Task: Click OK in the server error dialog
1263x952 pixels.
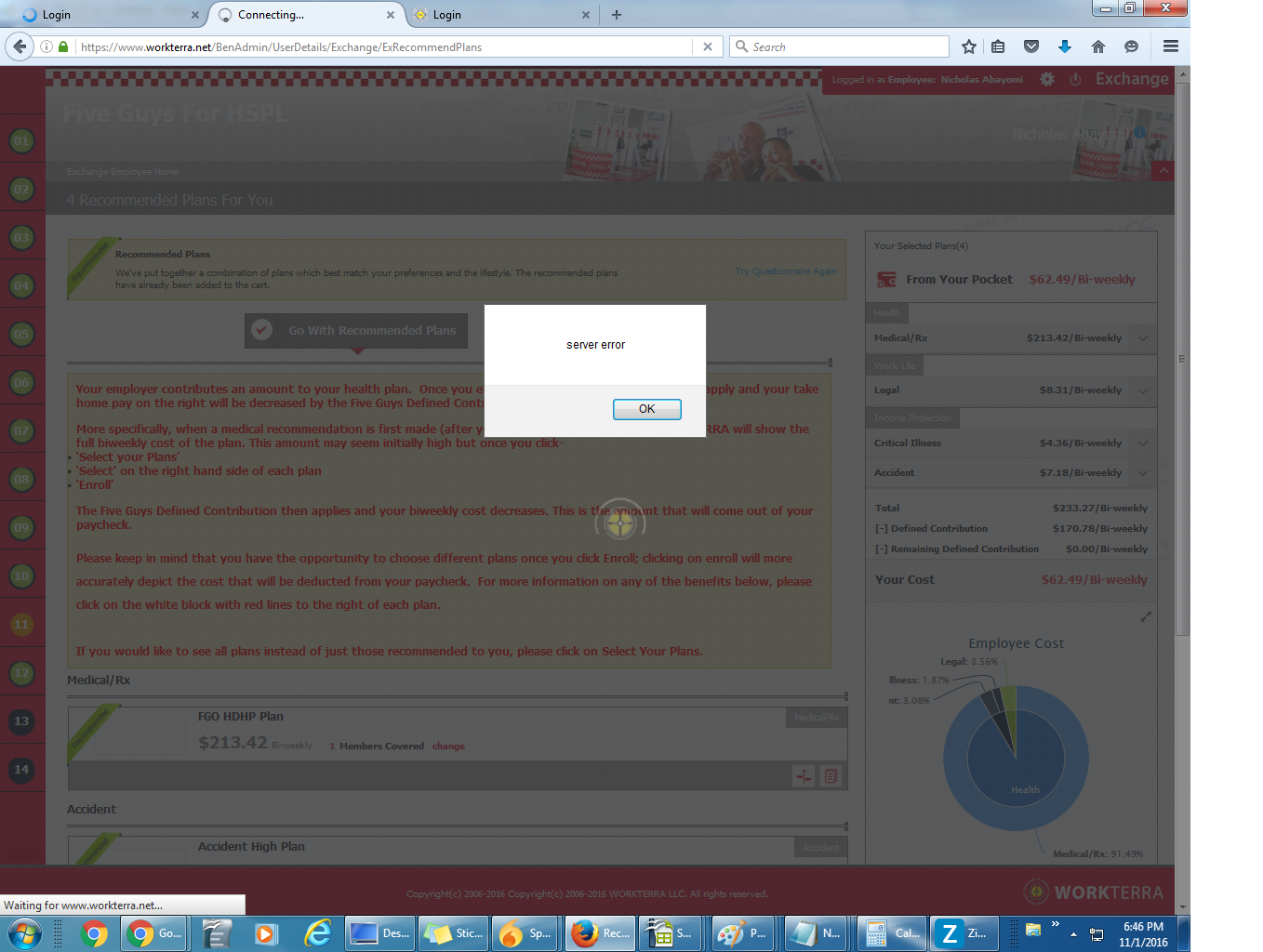Action: point(646,409)
